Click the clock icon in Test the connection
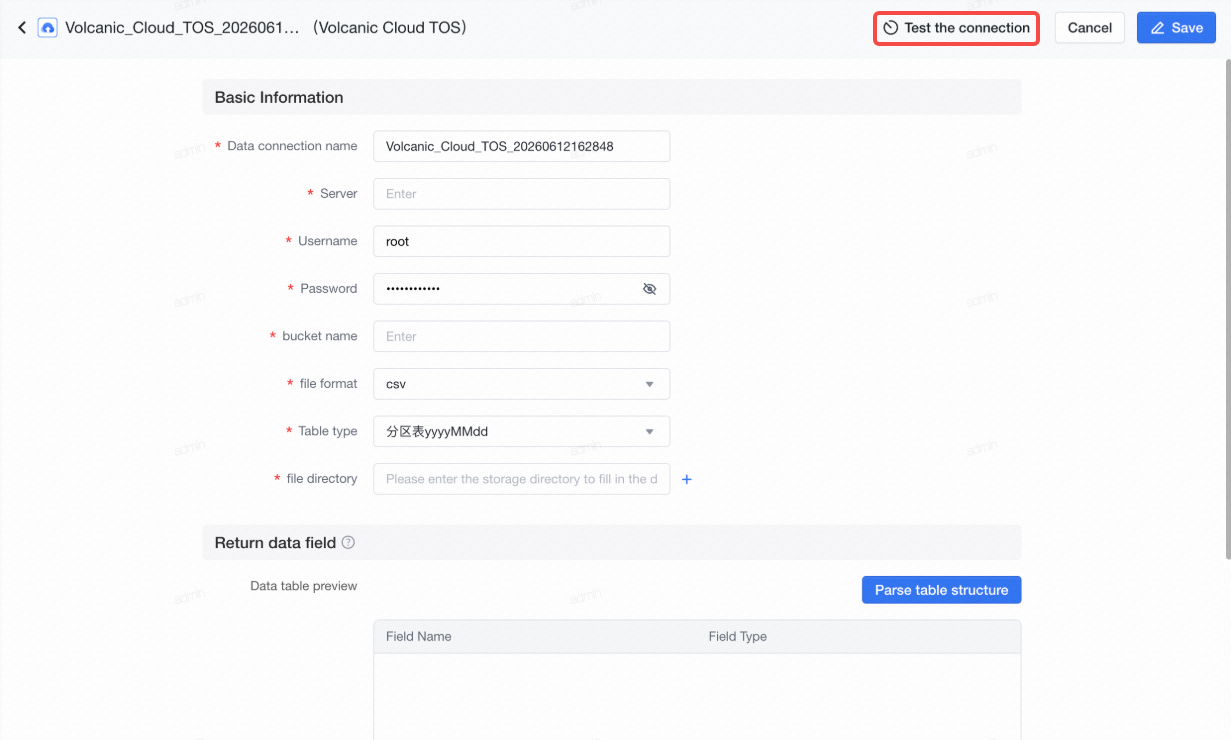 [890, 28]
